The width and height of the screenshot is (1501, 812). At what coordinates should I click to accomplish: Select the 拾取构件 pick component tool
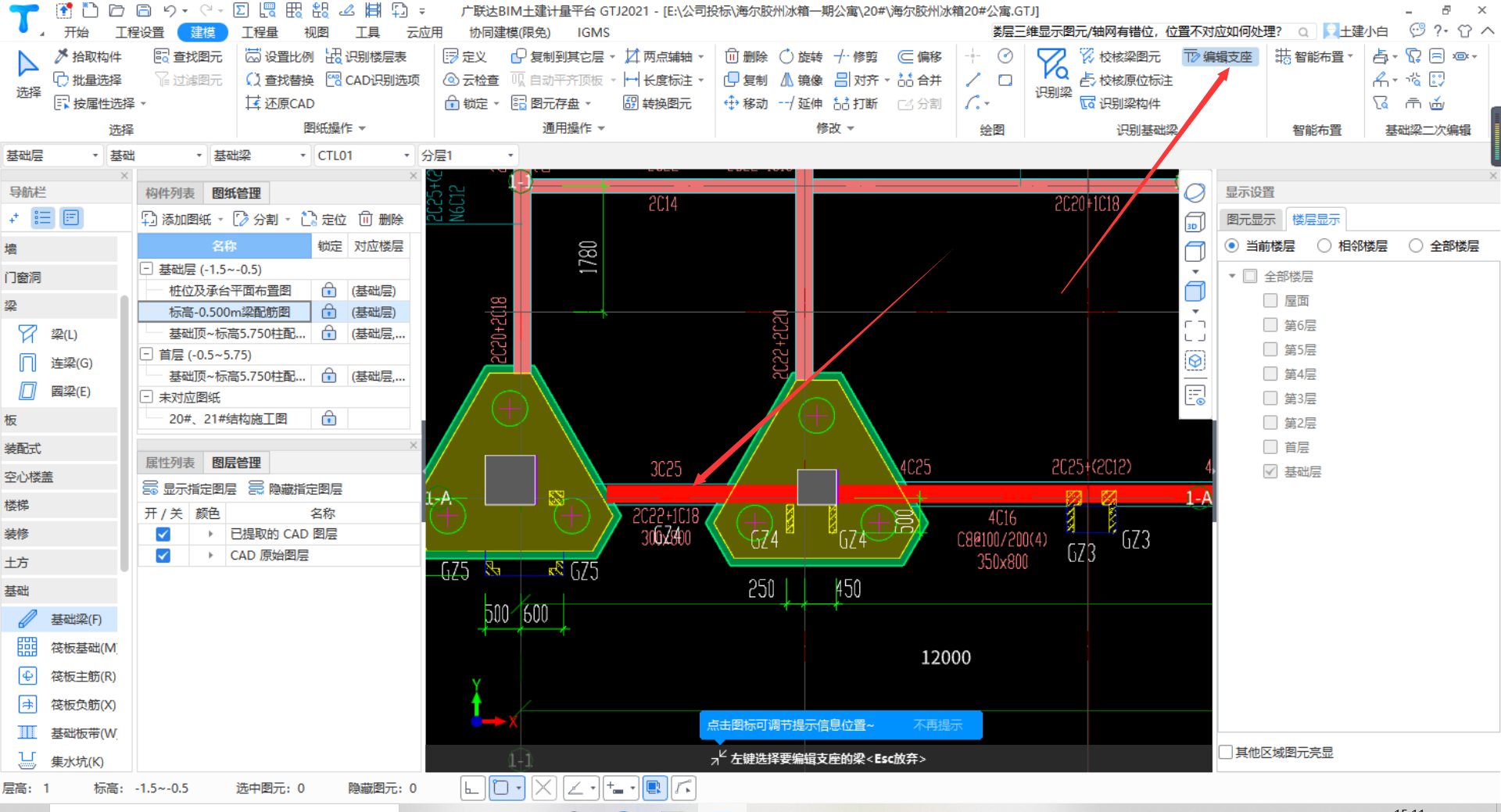coord(88,56)
